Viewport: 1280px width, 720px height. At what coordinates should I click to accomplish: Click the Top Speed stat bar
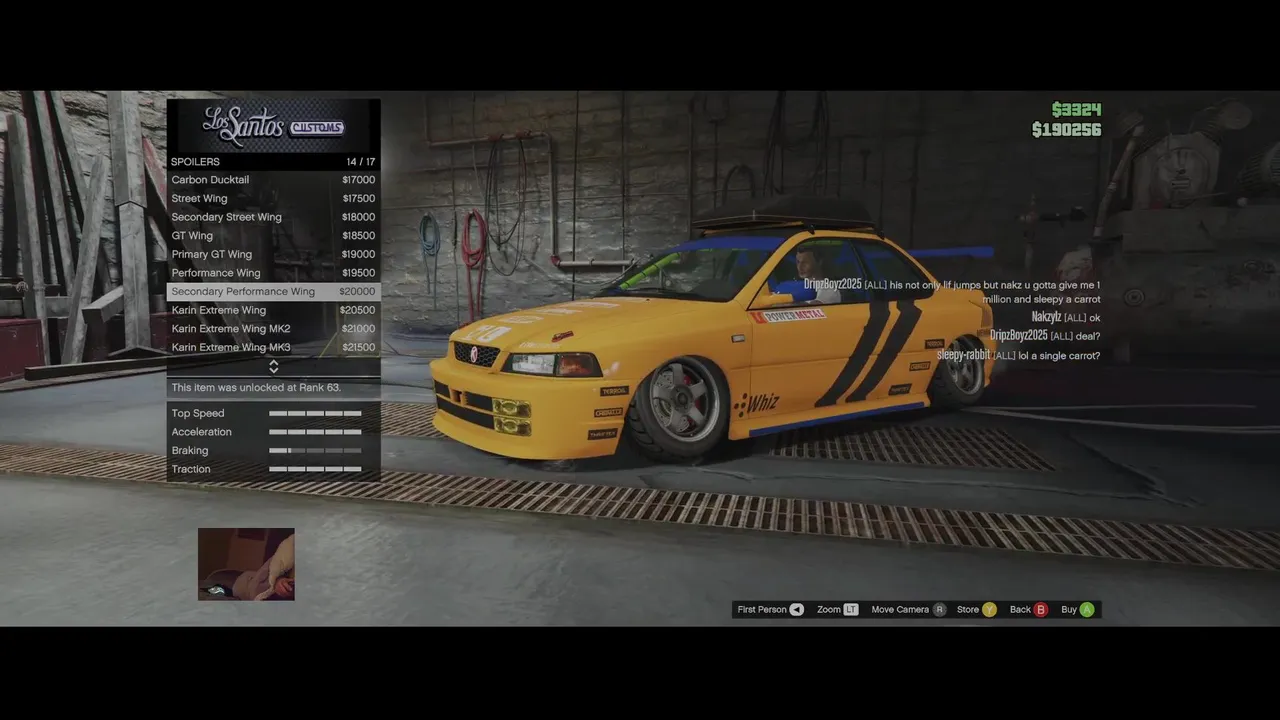315,413
